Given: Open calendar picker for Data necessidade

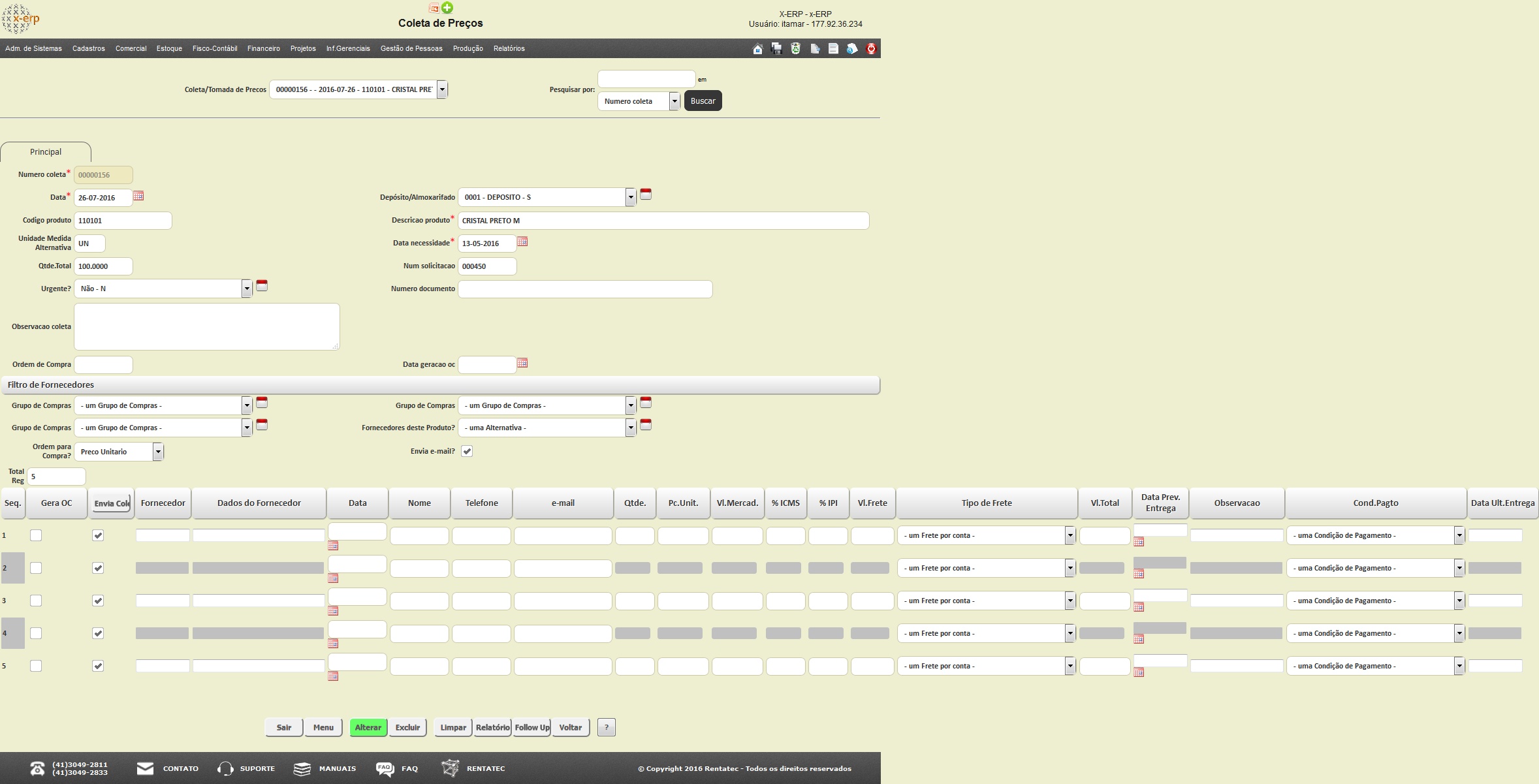Looking at the screenshot, I should click(522, 242).
